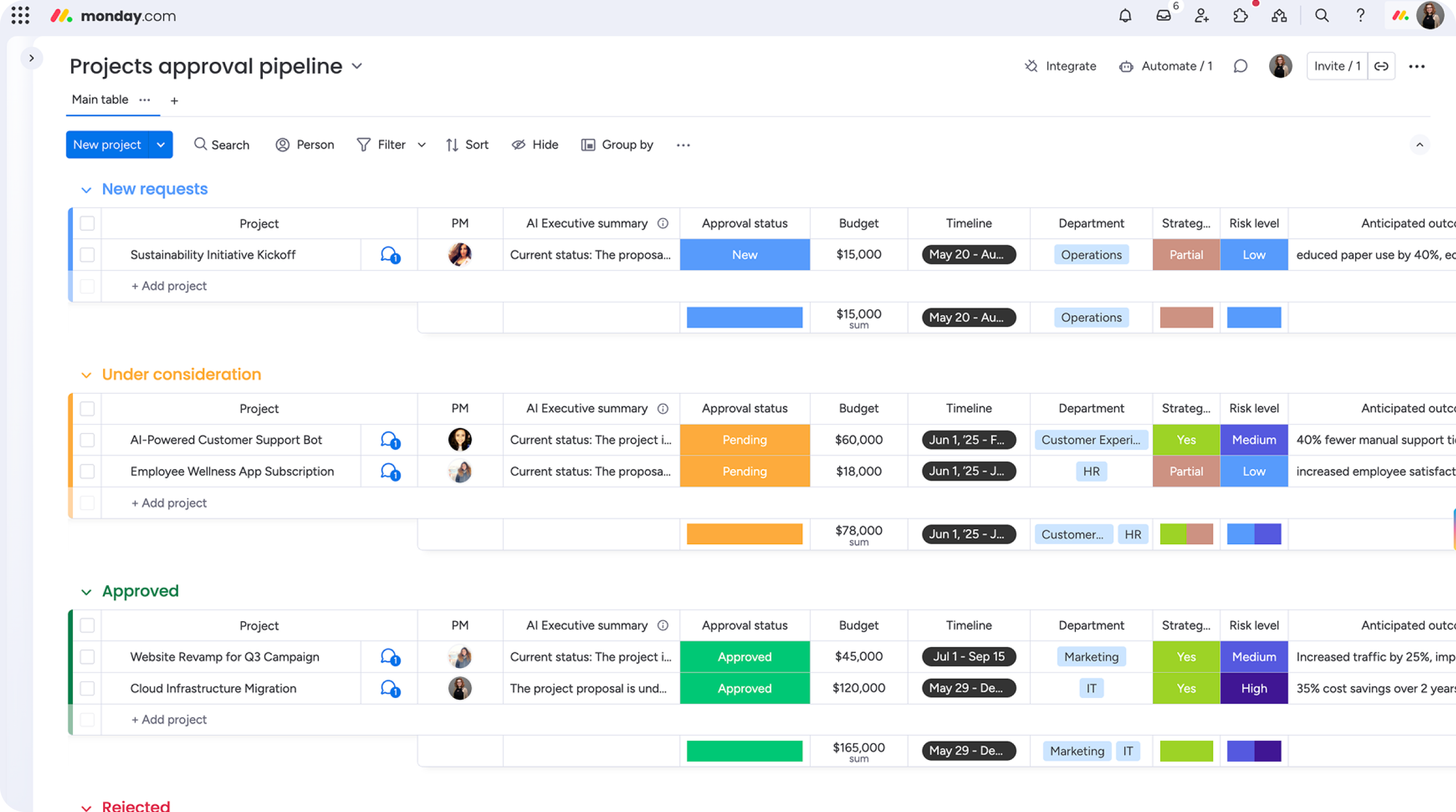1456x812 pixels.
Task: Open the notifications bell
Action: coord(1125,16)
